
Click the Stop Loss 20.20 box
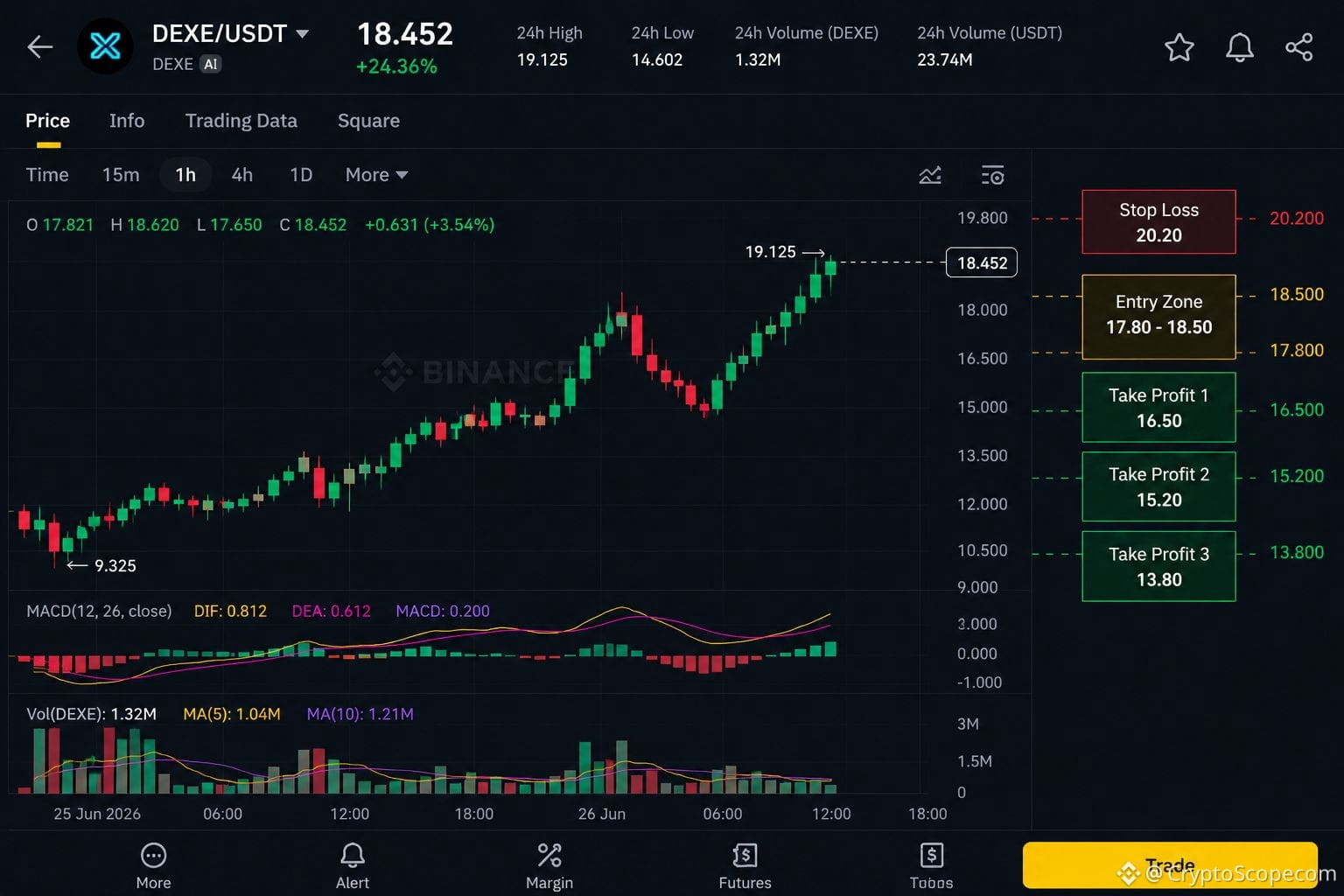[x=1158, y=222]
